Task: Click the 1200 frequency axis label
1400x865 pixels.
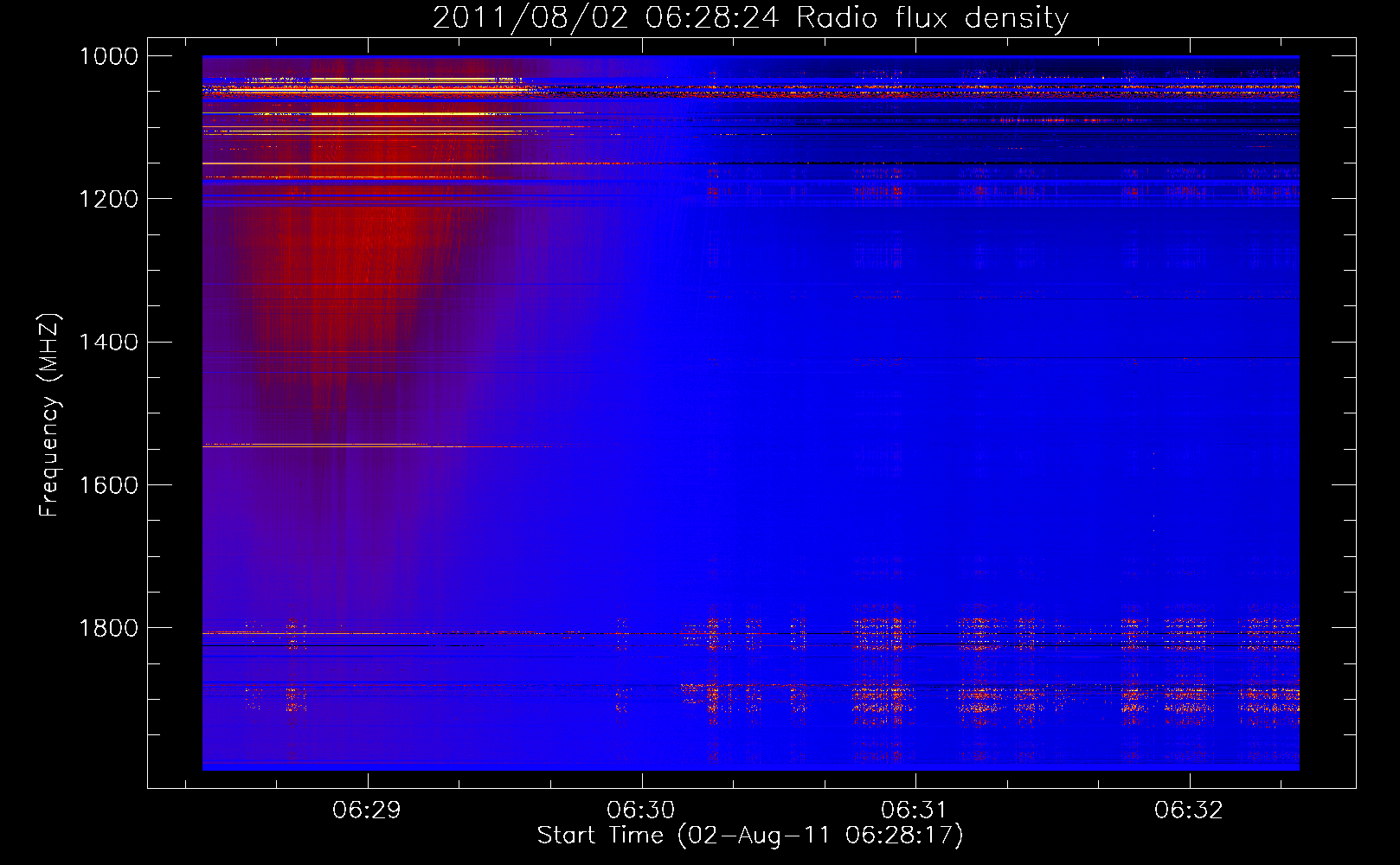Action: coord(108,199)
